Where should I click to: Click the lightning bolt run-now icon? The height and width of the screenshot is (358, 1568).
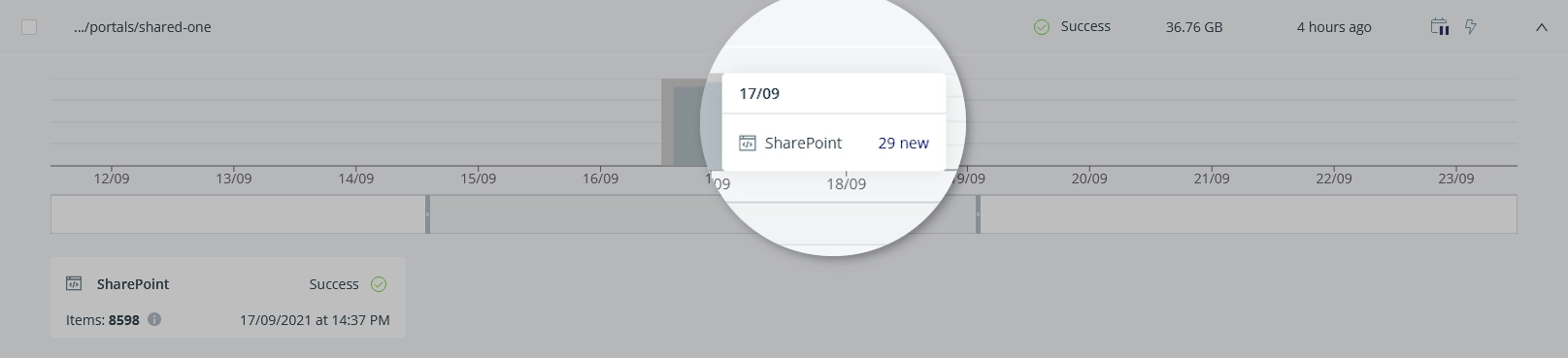click(1471, 27)
